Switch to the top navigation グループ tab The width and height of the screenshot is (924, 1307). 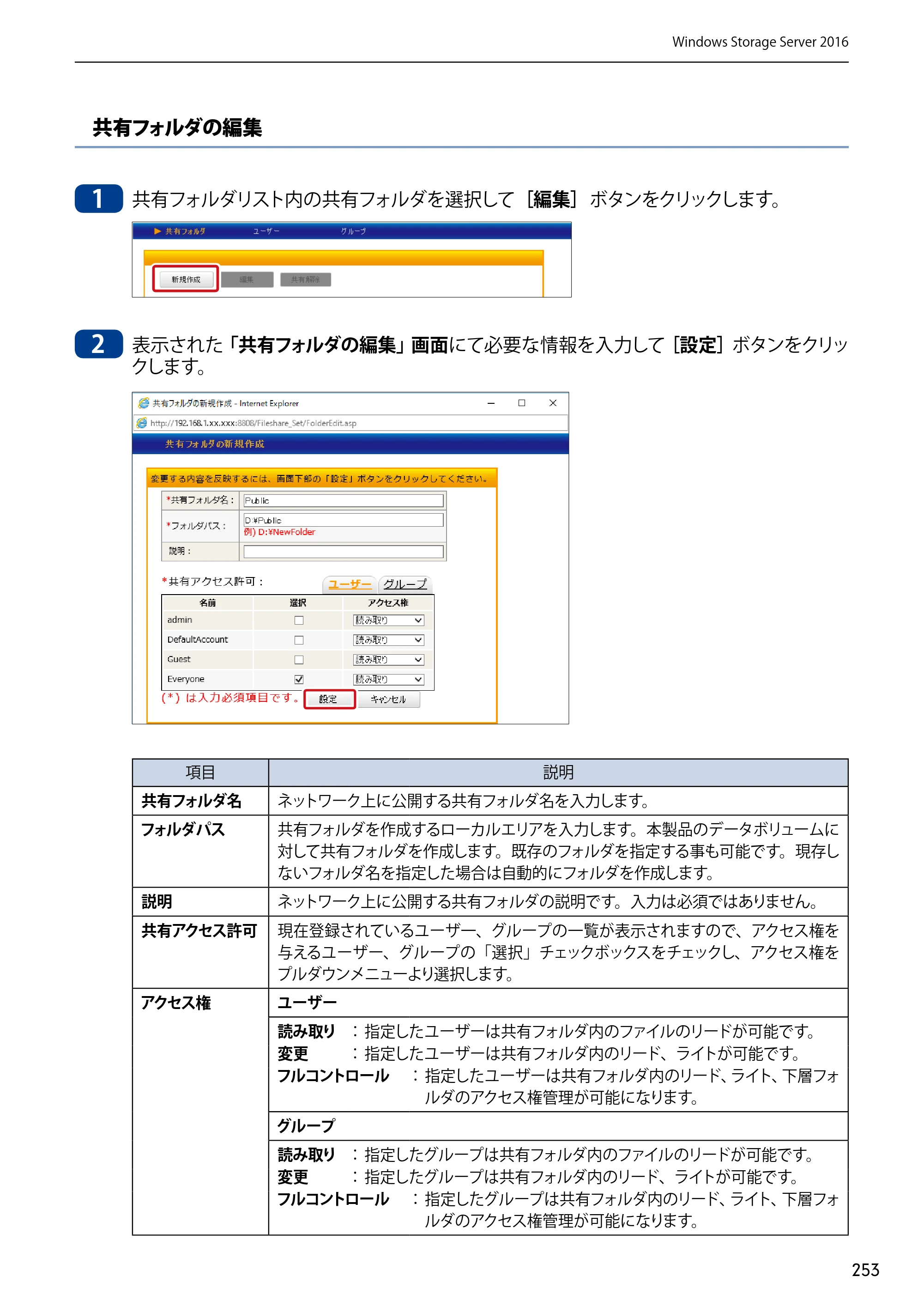(353, 231)
